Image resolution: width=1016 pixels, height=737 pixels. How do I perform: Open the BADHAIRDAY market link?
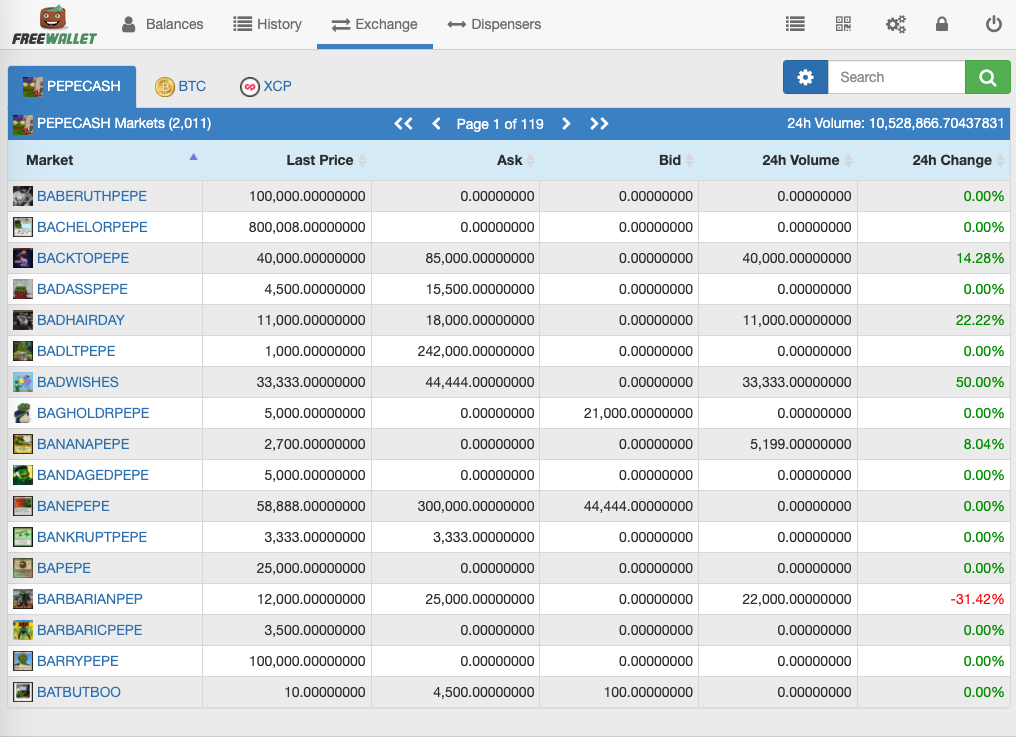coord(81,320)
